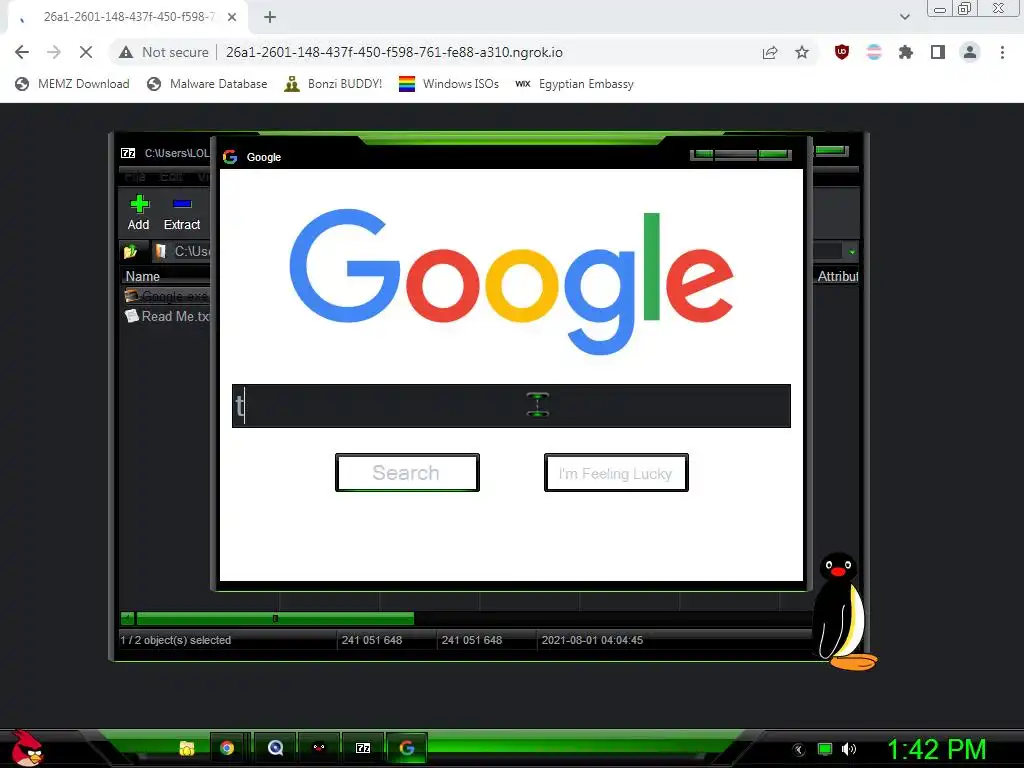Click the I'm Feeling Lucky button
The width and height of the screenshot is (1024, 768).
tap(616, 472)
